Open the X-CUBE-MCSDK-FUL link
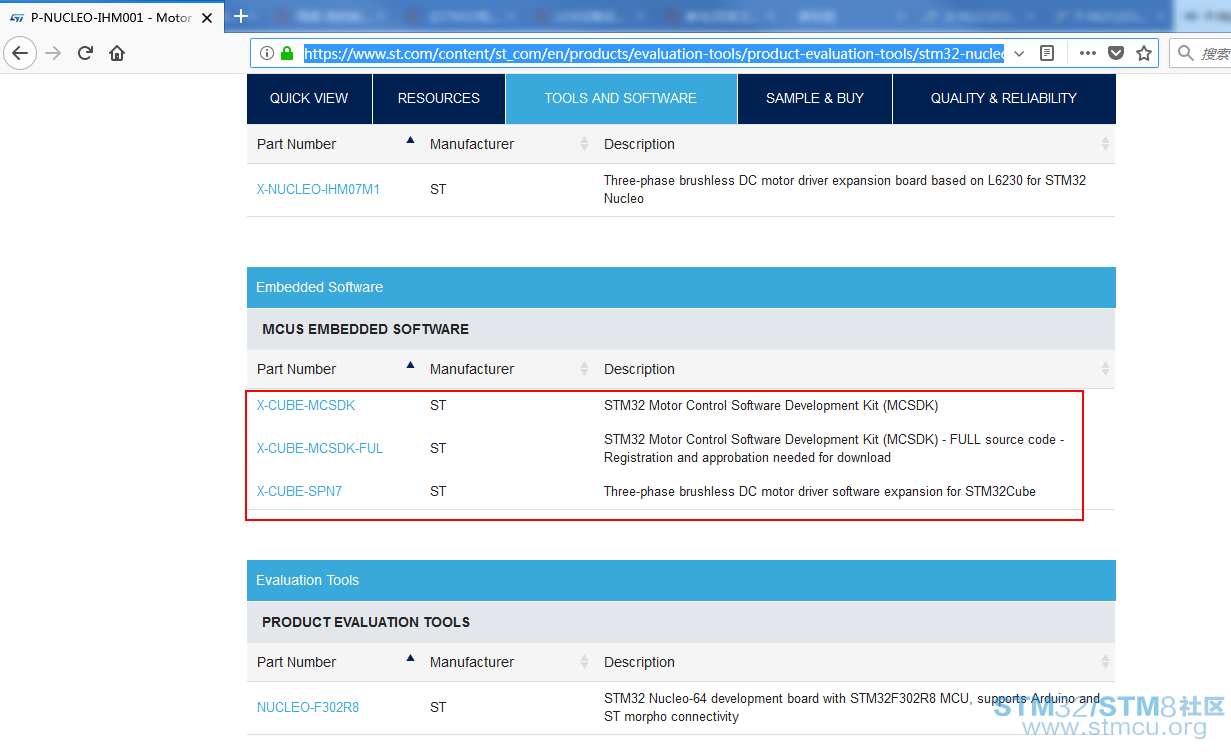Screen dimensions: 1231x752 click(x=320, y=448)
